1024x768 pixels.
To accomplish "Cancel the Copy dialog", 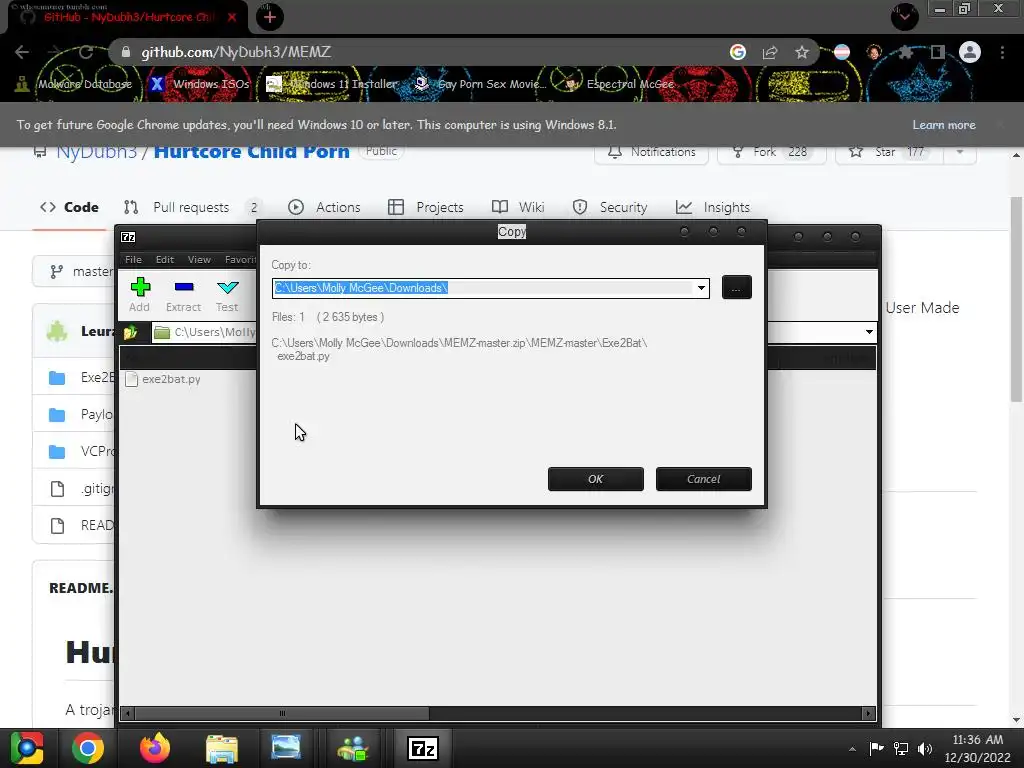I will click(x=703, y=479).
